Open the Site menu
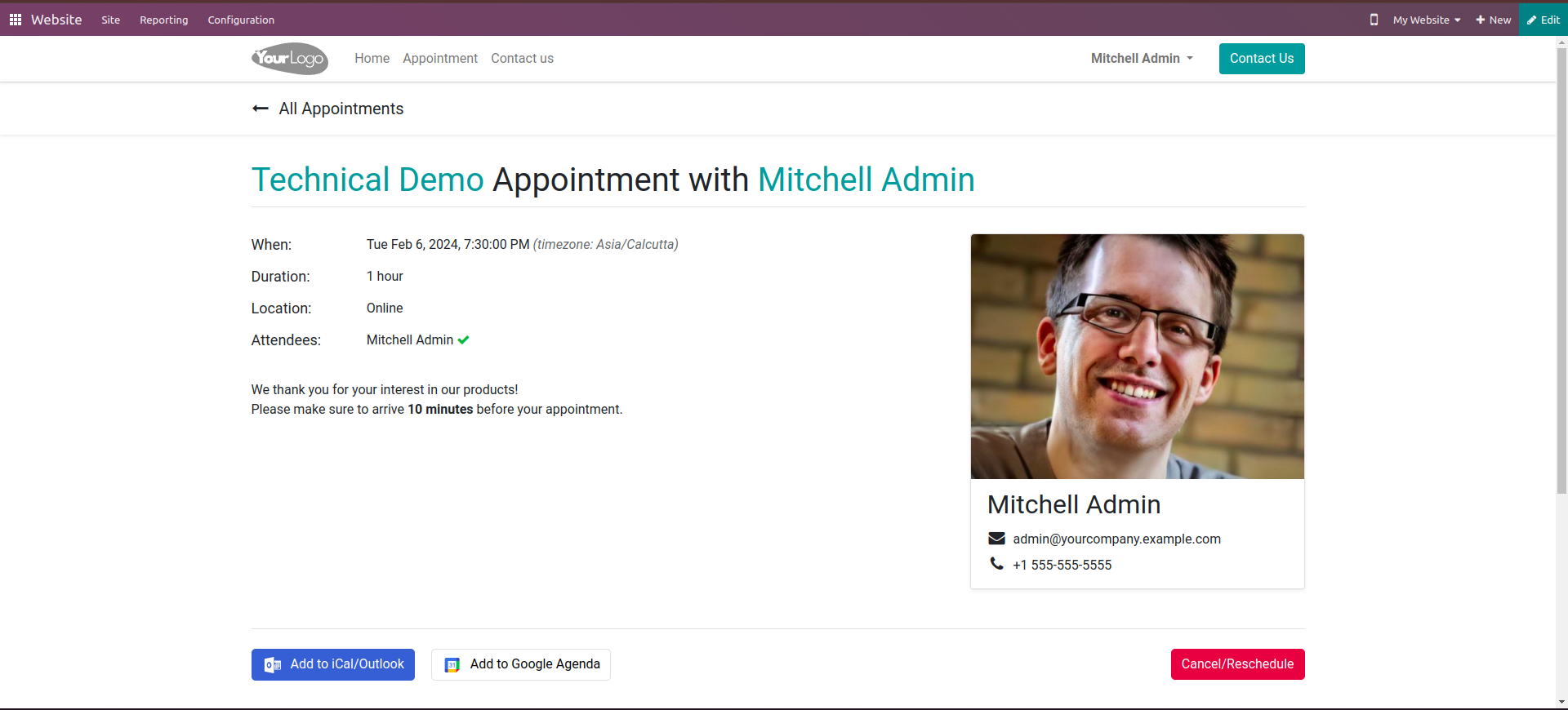The image size is (1568, 710). (x=111, y=20)
